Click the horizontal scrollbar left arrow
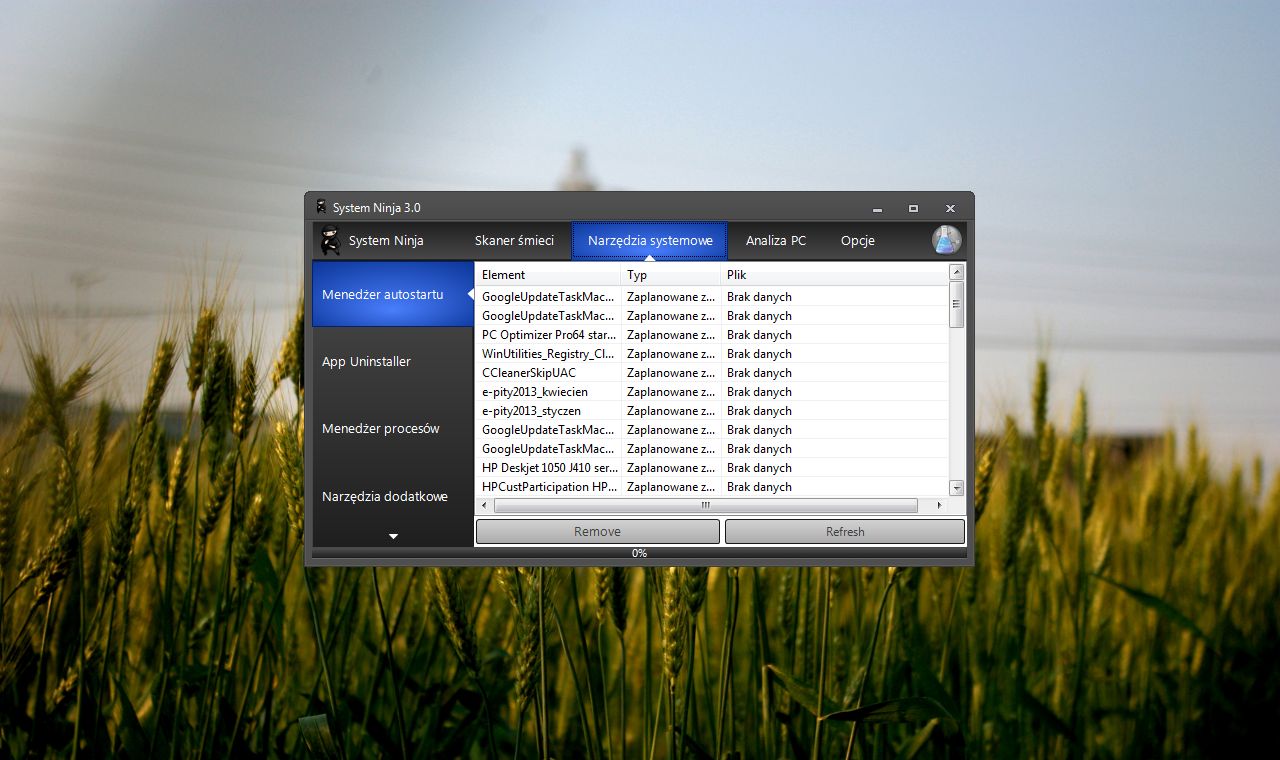Screen dimensions: 1280x760 [x=484, y=506]
